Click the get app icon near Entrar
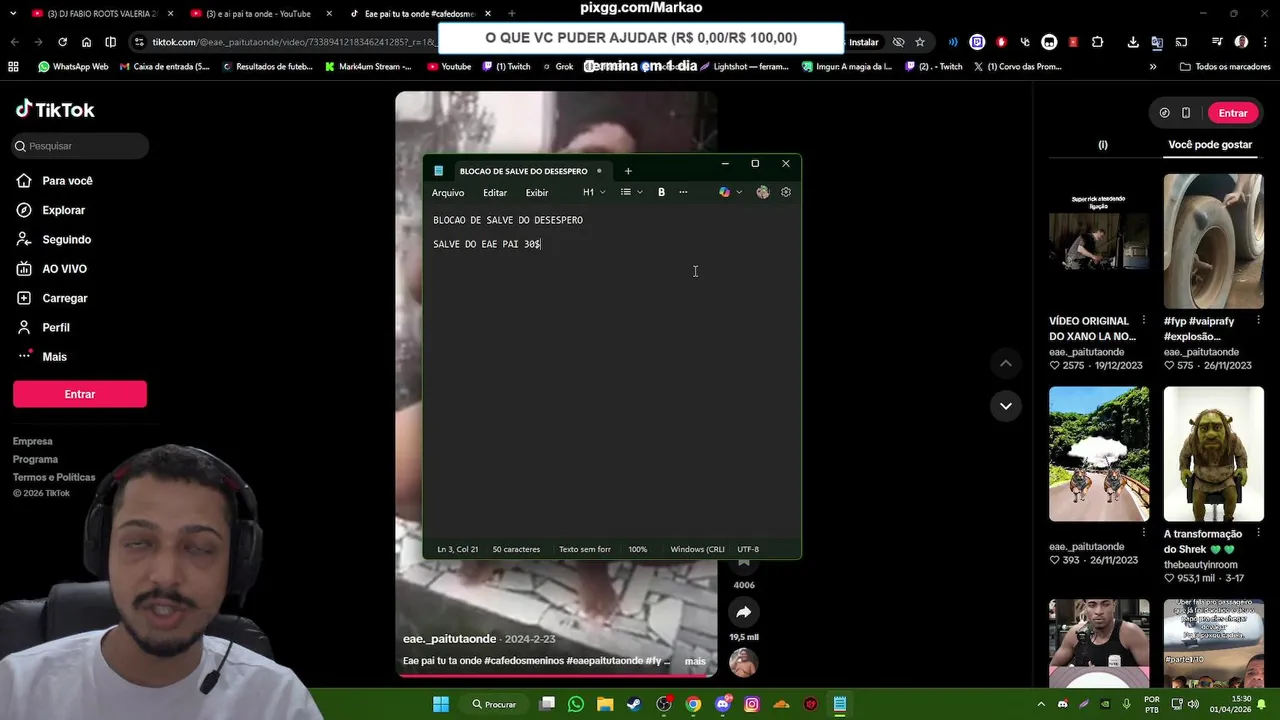 pos(1186,113)
